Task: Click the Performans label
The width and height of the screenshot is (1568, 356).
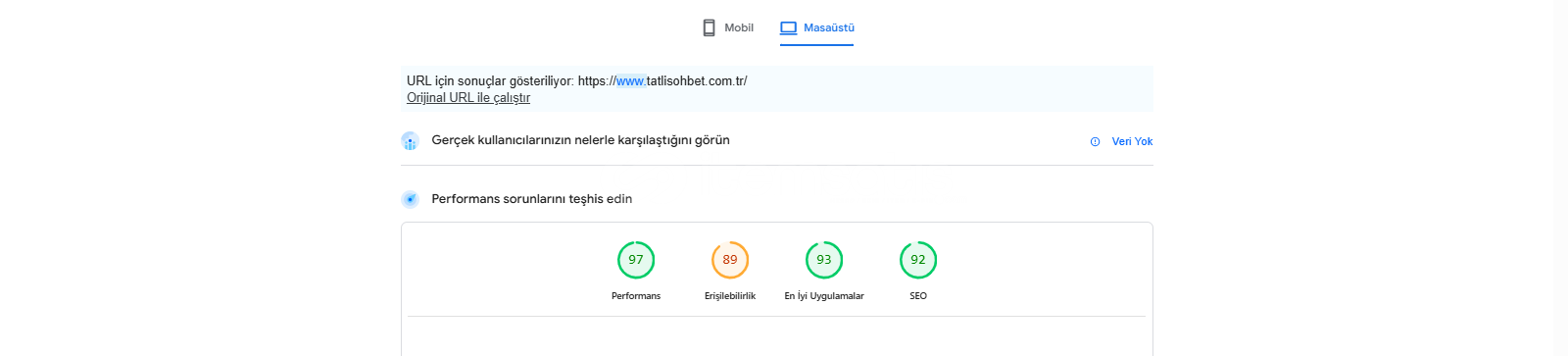Action: (x=636, y=296)
